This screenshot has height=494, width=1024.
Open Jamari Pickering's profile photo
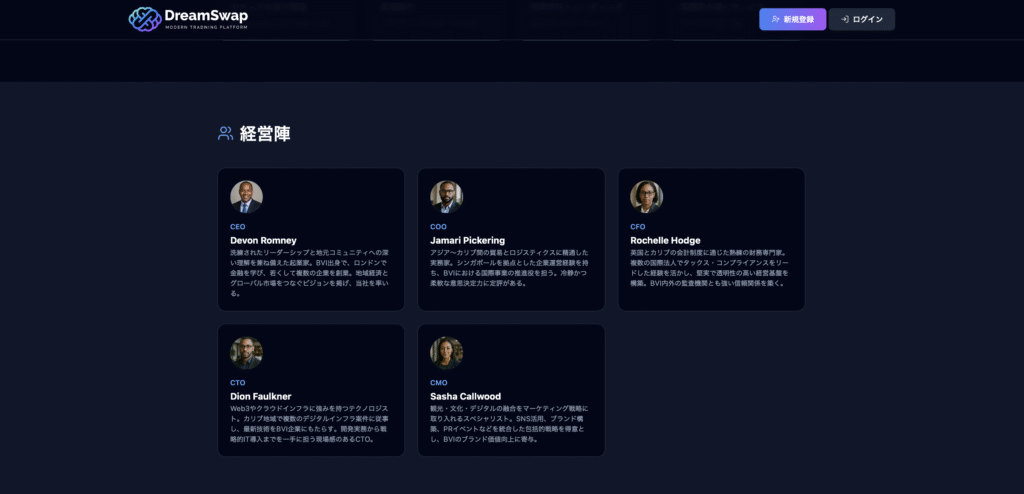click(447, 197)
